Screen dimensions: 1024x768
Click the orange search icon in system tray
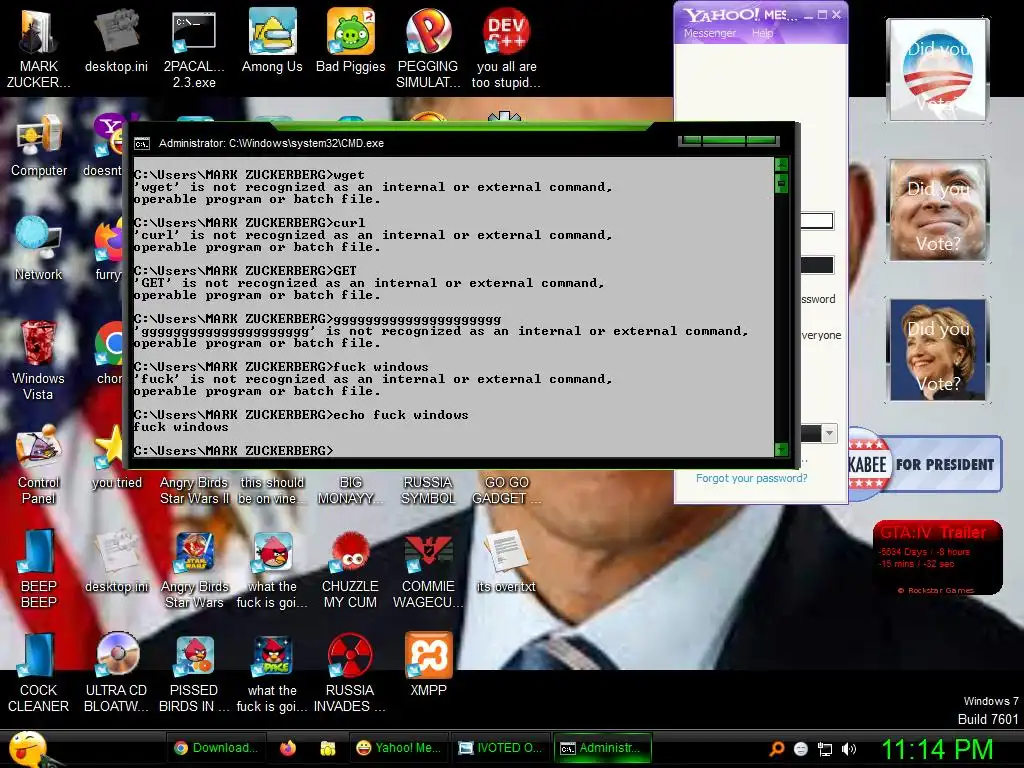(x=777, y=749)
